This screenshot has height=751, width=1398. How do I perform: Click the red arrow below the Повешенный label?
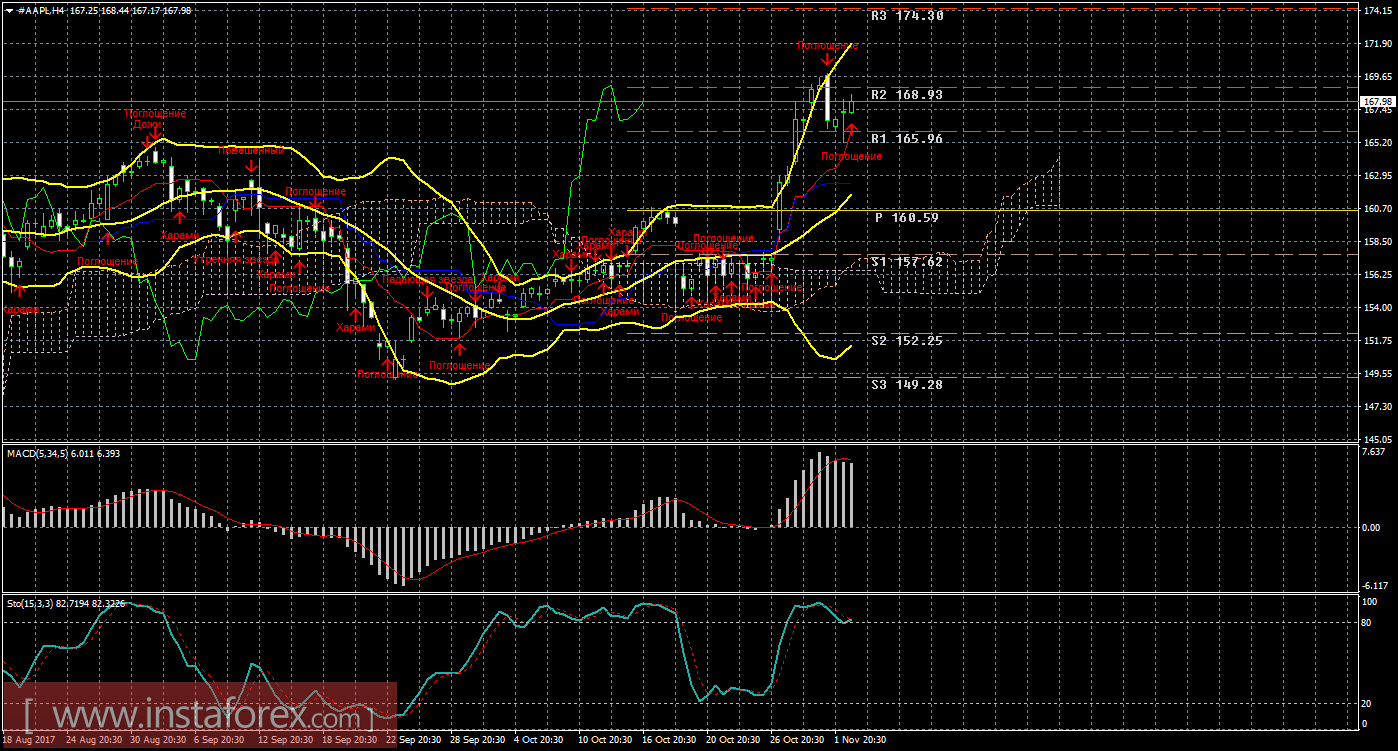coord(253,166)
